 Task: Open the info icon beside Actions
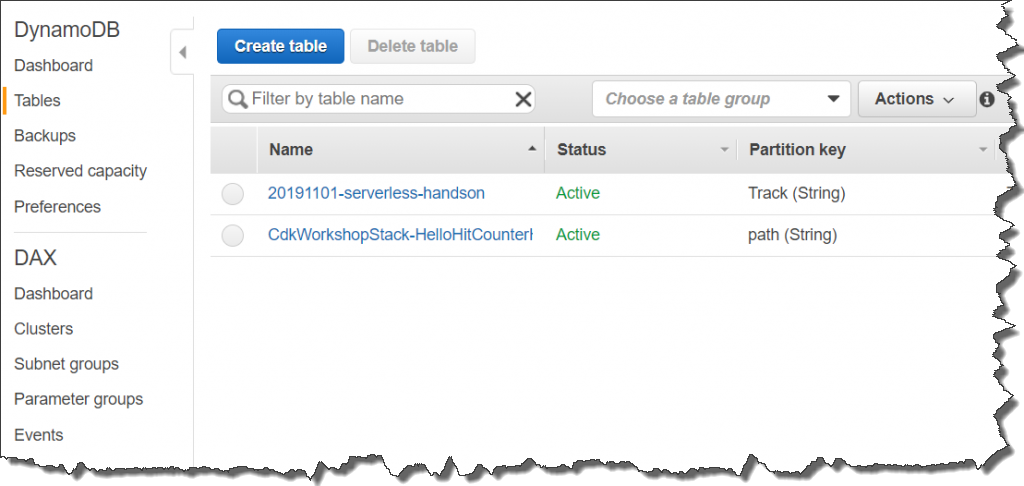point(987,99)
